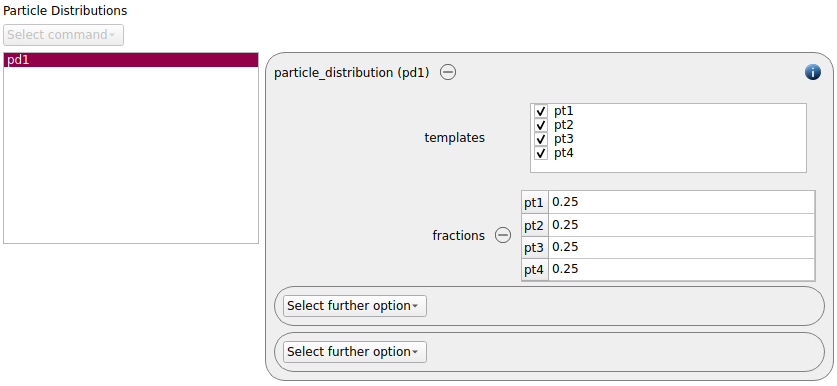Edit the pt2 fraction value field

point(682,225)
